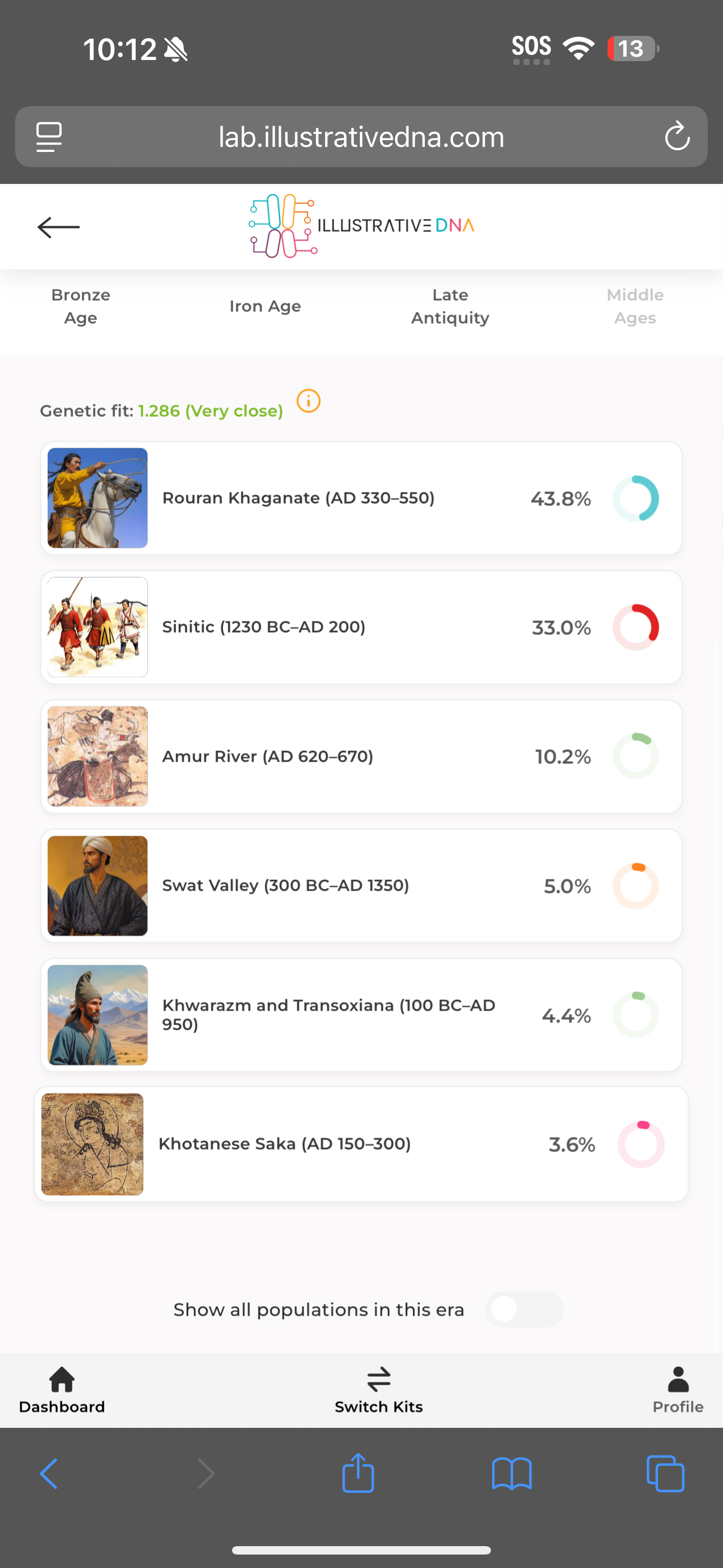Switch to the Iron Age tab
The image size is (723, 1568).
265,306
